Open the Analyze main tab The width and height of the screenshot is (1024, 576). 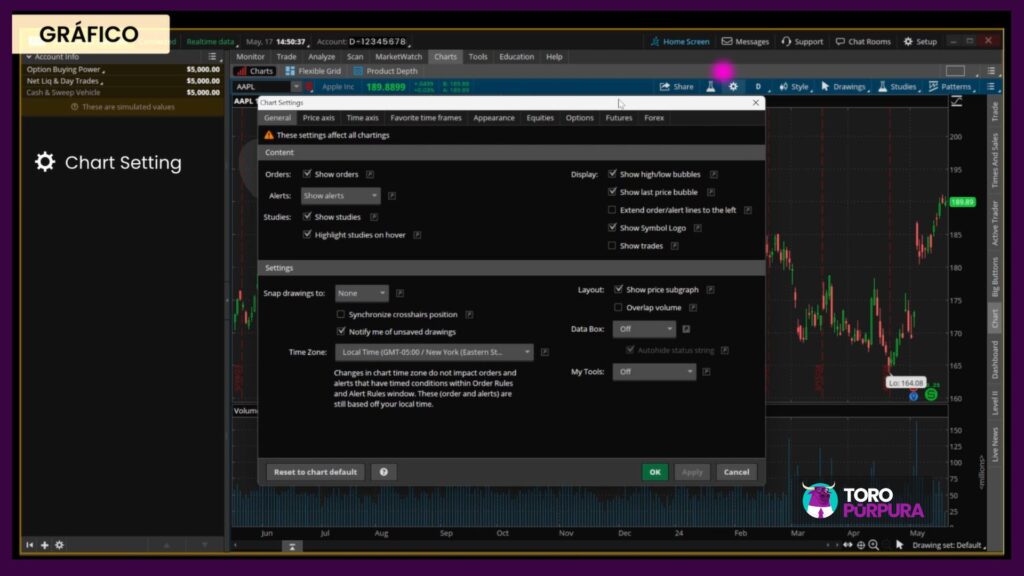point(321,57)
